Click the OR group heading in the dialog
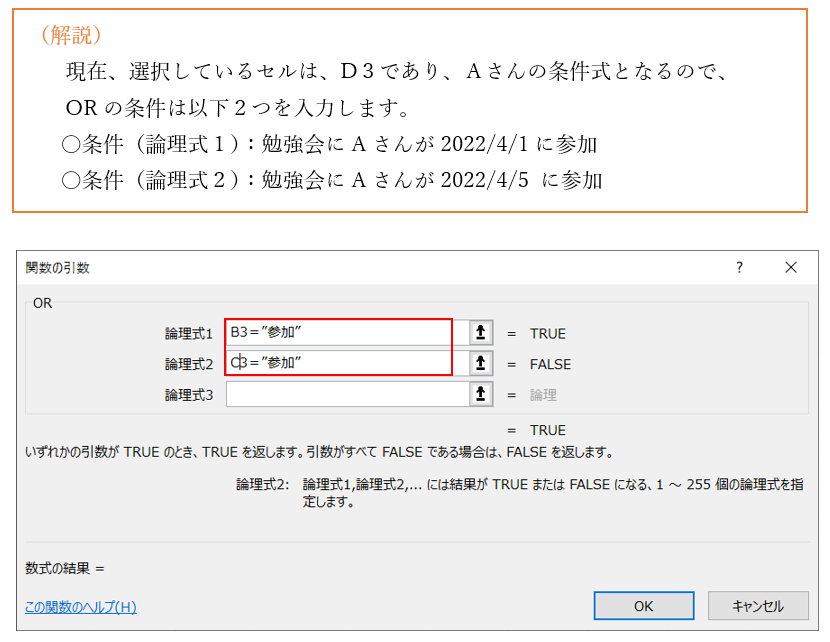 point(43,302)
